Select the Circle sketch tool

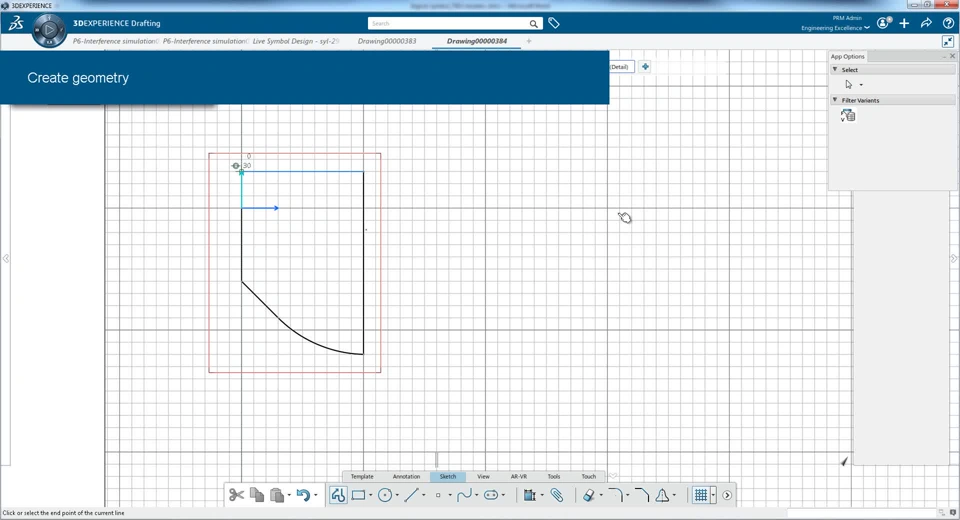[x=385, y=495]
